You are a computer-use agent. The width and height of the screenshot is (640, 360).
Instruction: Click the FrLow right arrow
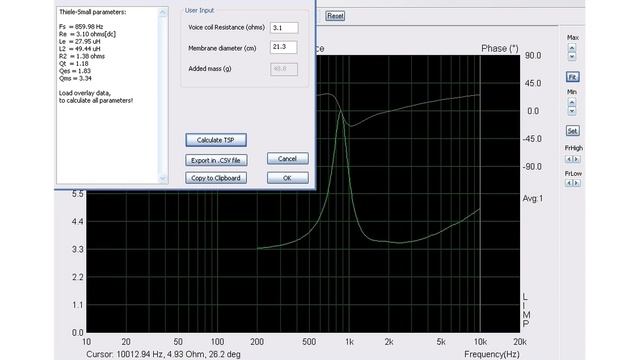576,183
